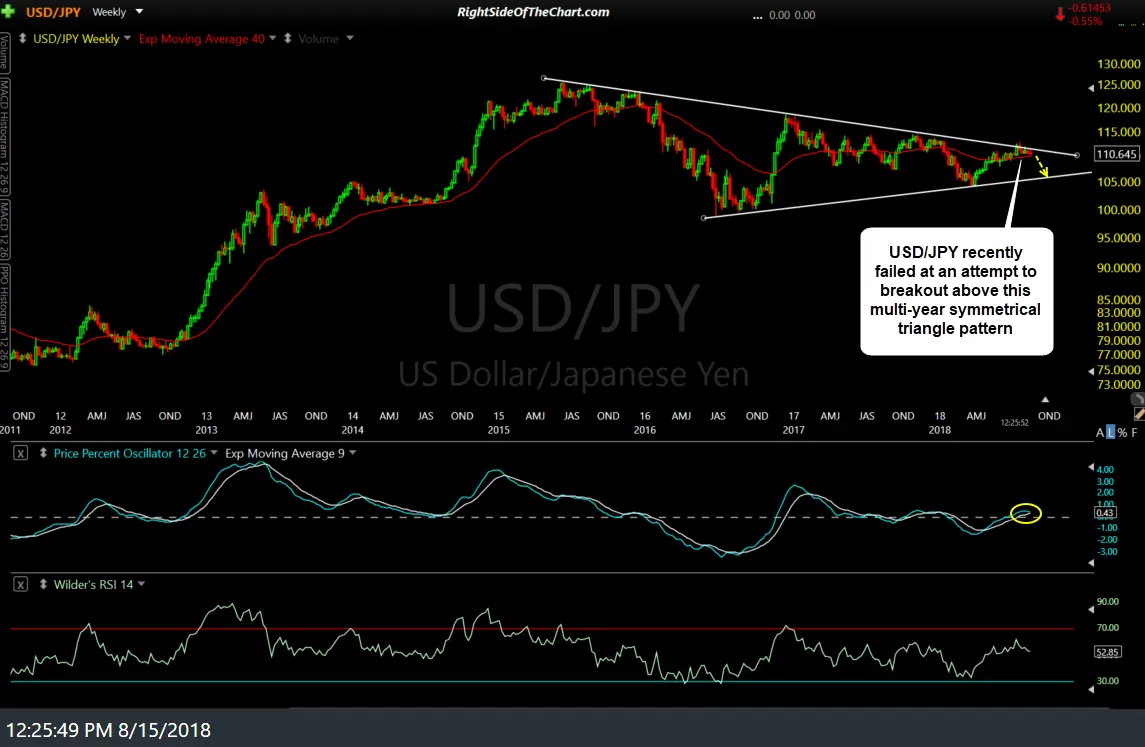Click the 2015 year label on time axis
This screenshot has width=1145, height=747.
[499, 430]
